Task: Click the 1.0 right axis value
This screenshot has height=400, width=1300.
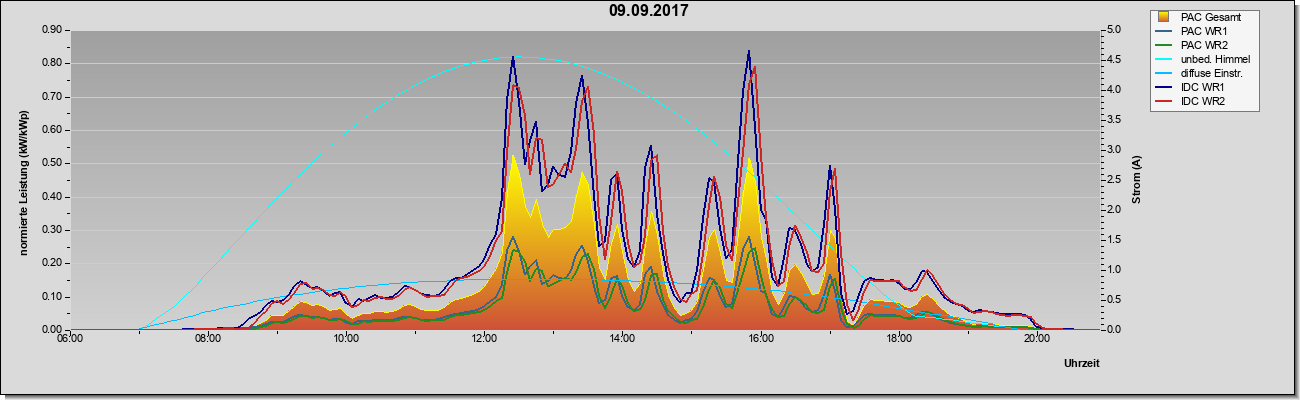Action: coord(1114,269)
